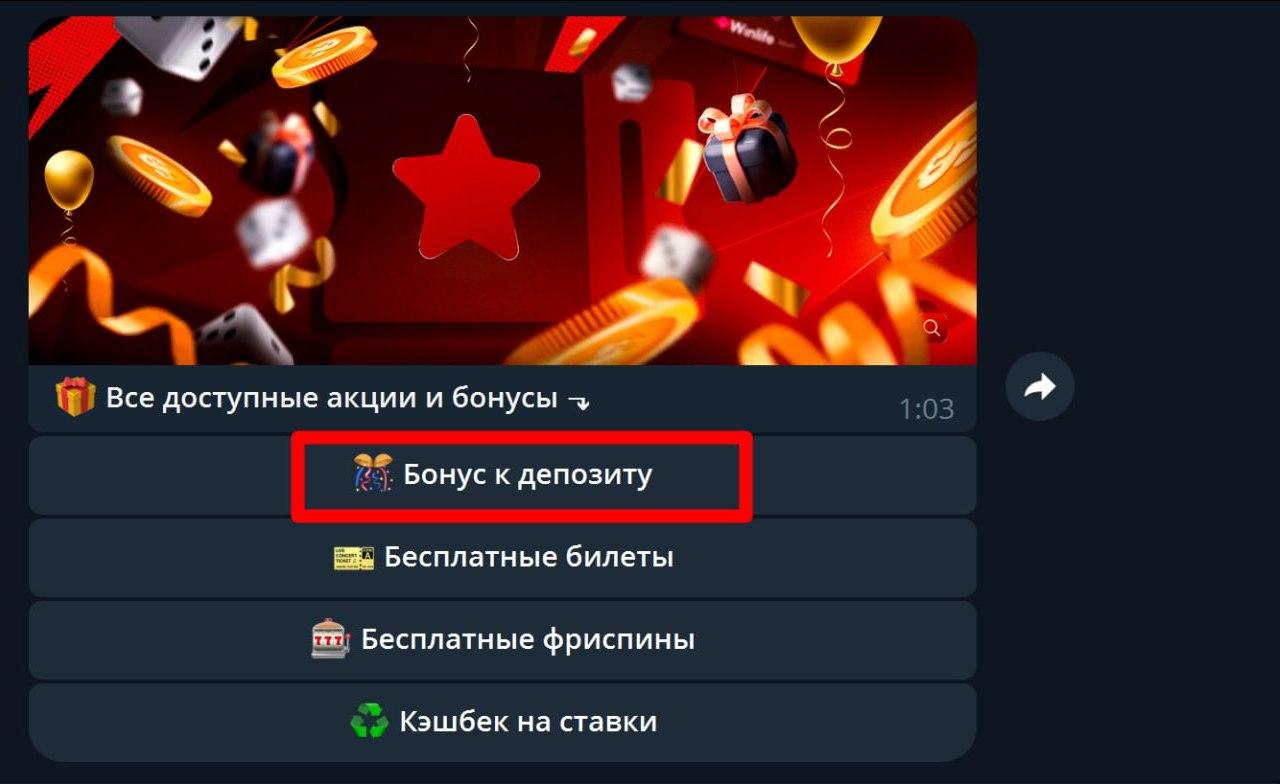Click the party popper emoji on the deposit bonus button

[373, 475]
